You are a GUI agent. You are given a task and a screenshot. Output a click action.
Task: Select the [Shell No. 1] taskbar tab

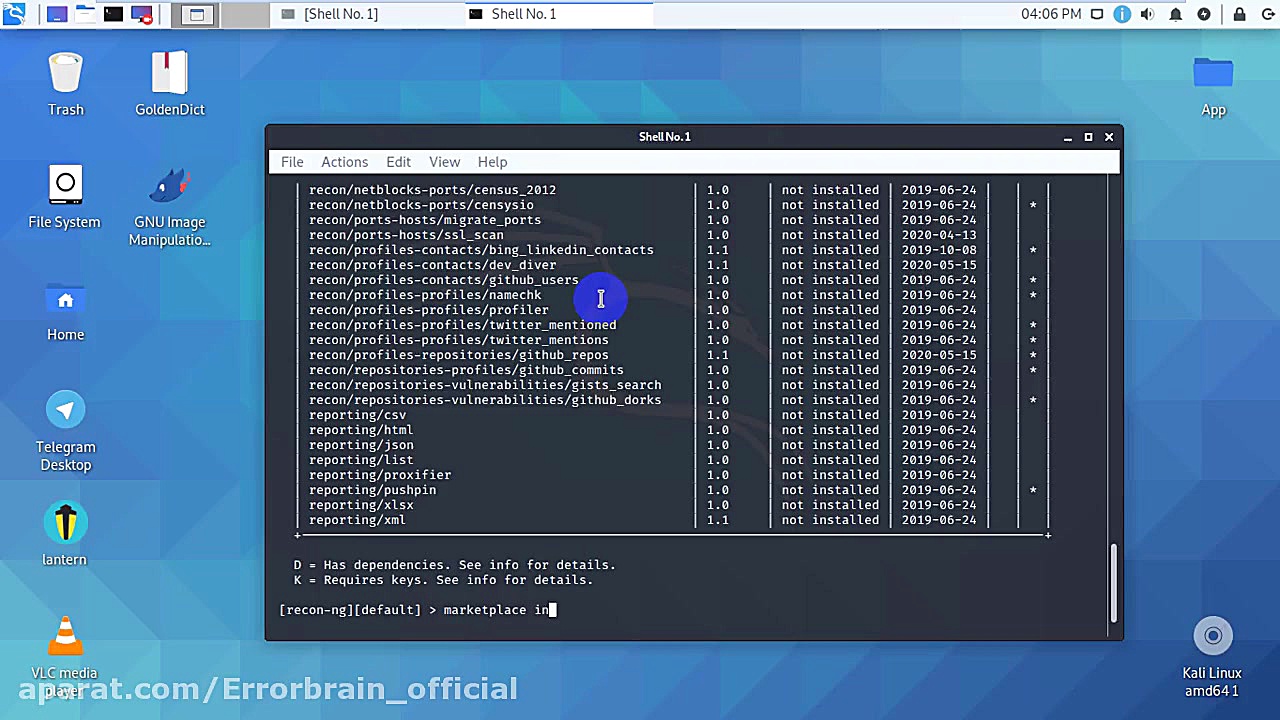pos(340,14)
